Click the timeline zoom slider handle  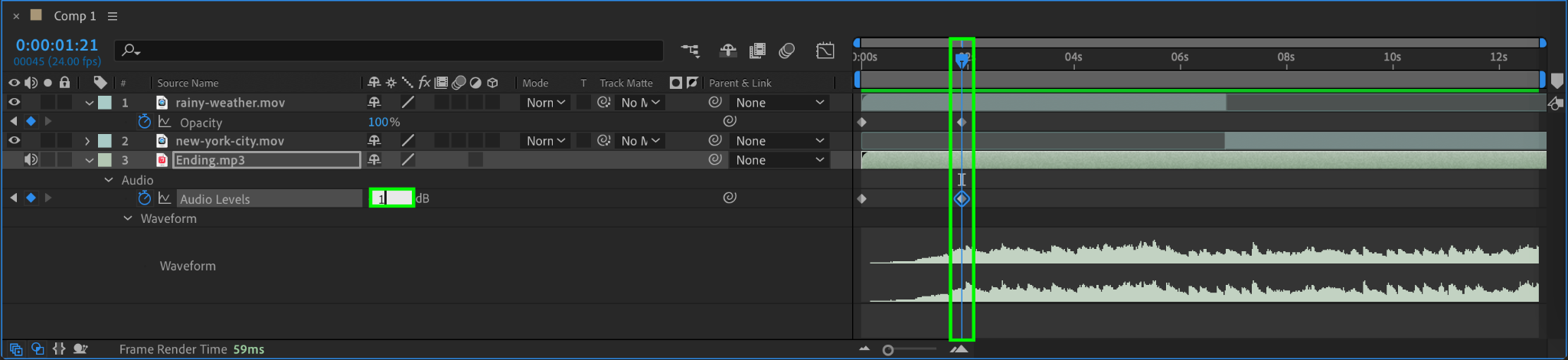click(888, 350)
